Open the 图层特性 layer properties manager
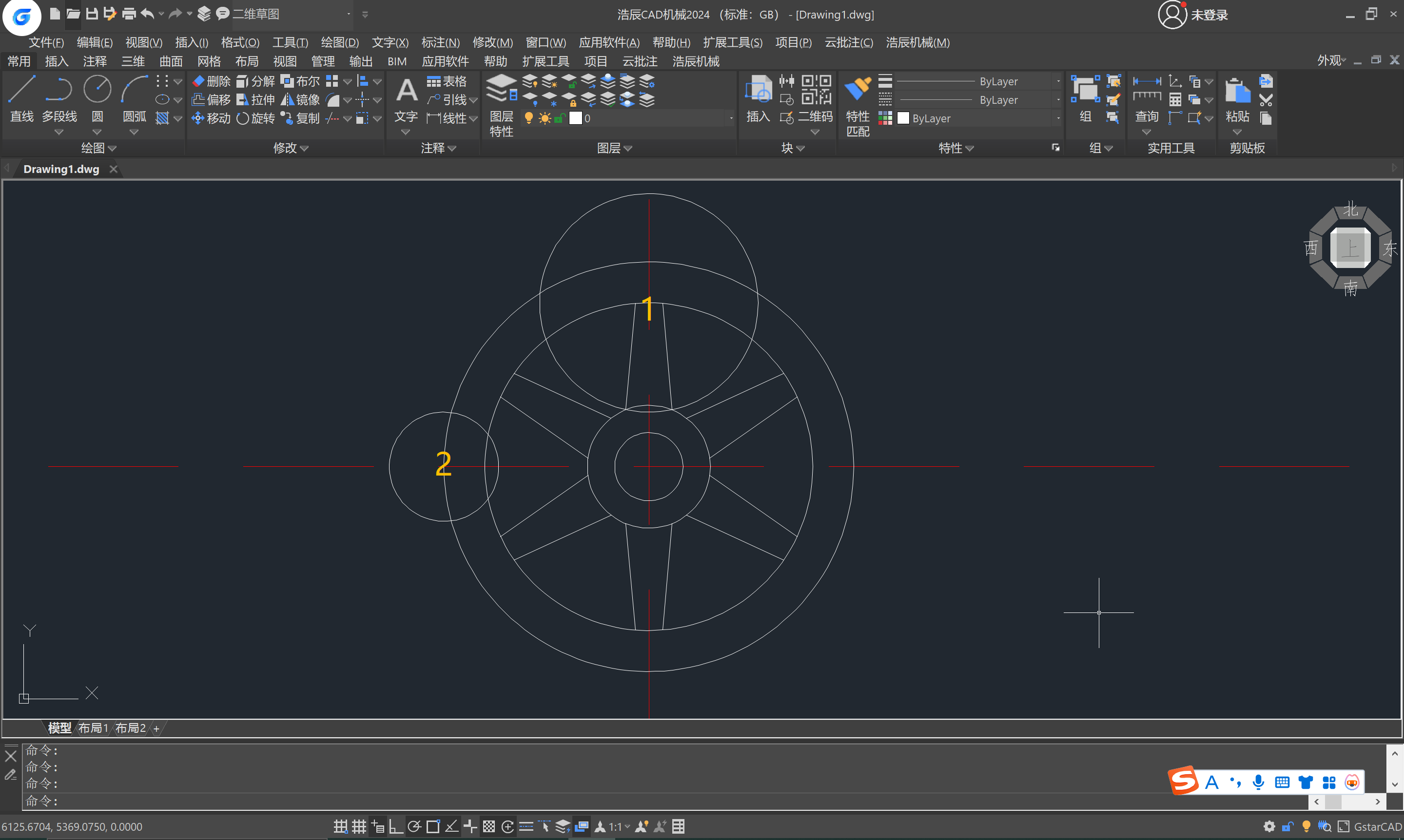Viewport: 1404px width, 840px height. 501,91
